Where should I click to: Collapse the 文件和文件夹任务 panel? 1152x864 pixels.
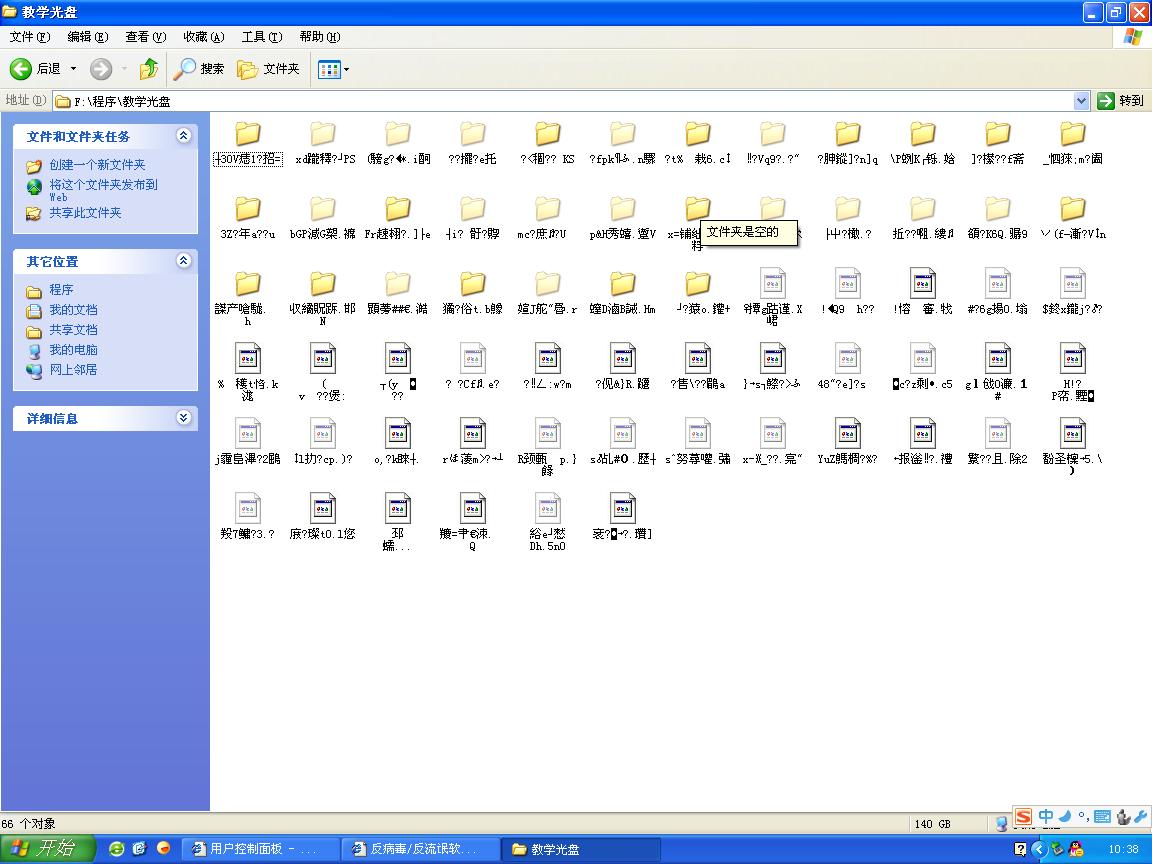[x=183, y=136]
